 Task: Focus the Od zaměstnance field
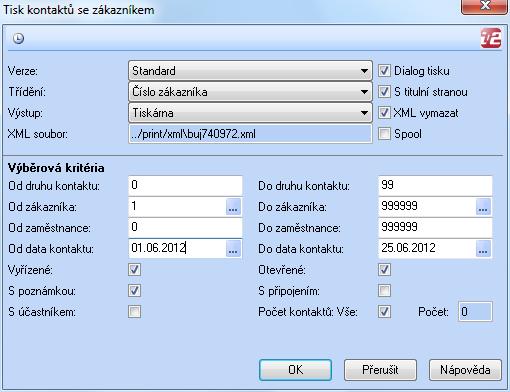tap(185, 228)
